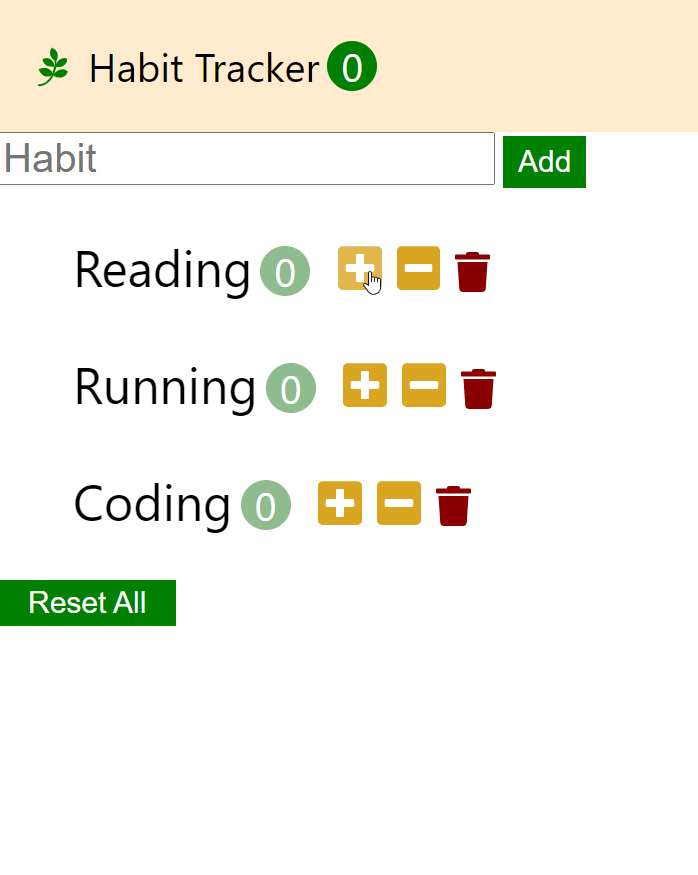Delete the Running habit with trash icon
This screenshot has height=875, width=698.
pyautogui.click(x=478, y=386)
